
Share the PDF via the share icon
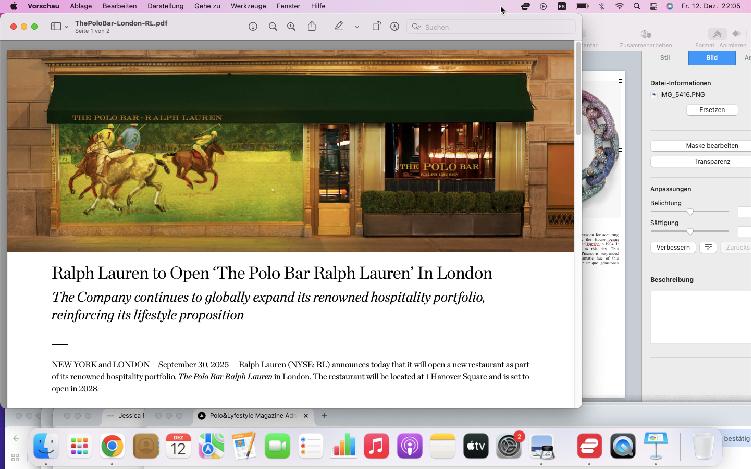pyautogui.click(x=312, y=26)
